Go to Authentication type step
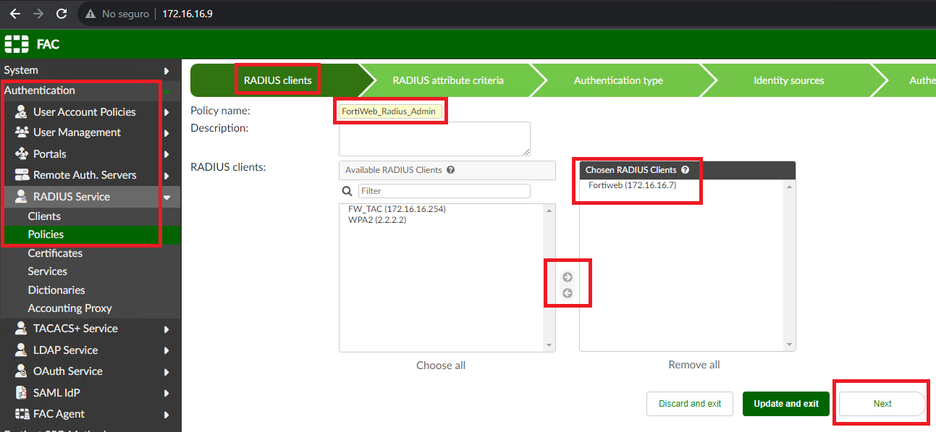The image size is (936, 432). (618, 81)
